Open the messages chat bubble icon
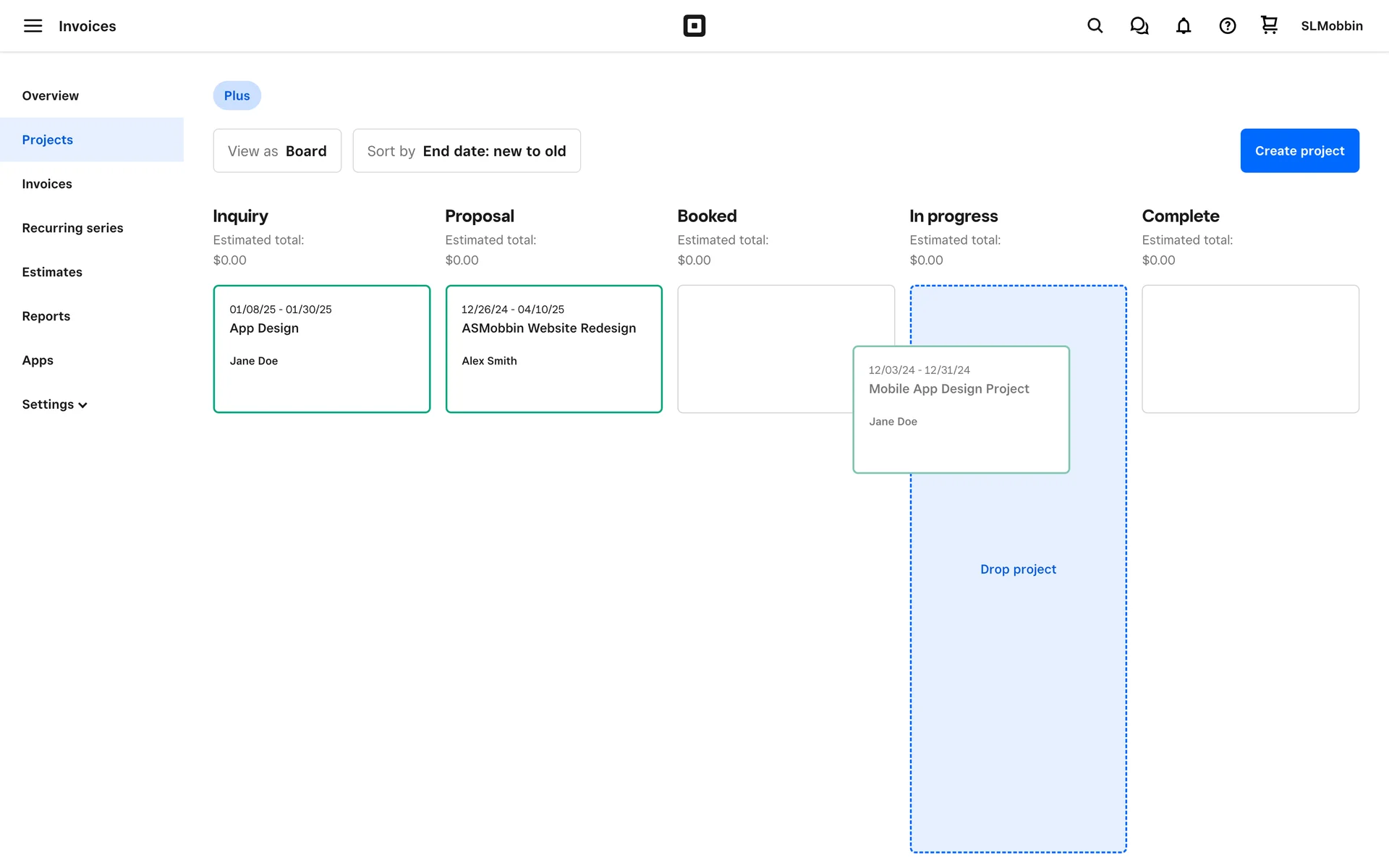Screen dimensions: 1389x868 coord(1139,26)
